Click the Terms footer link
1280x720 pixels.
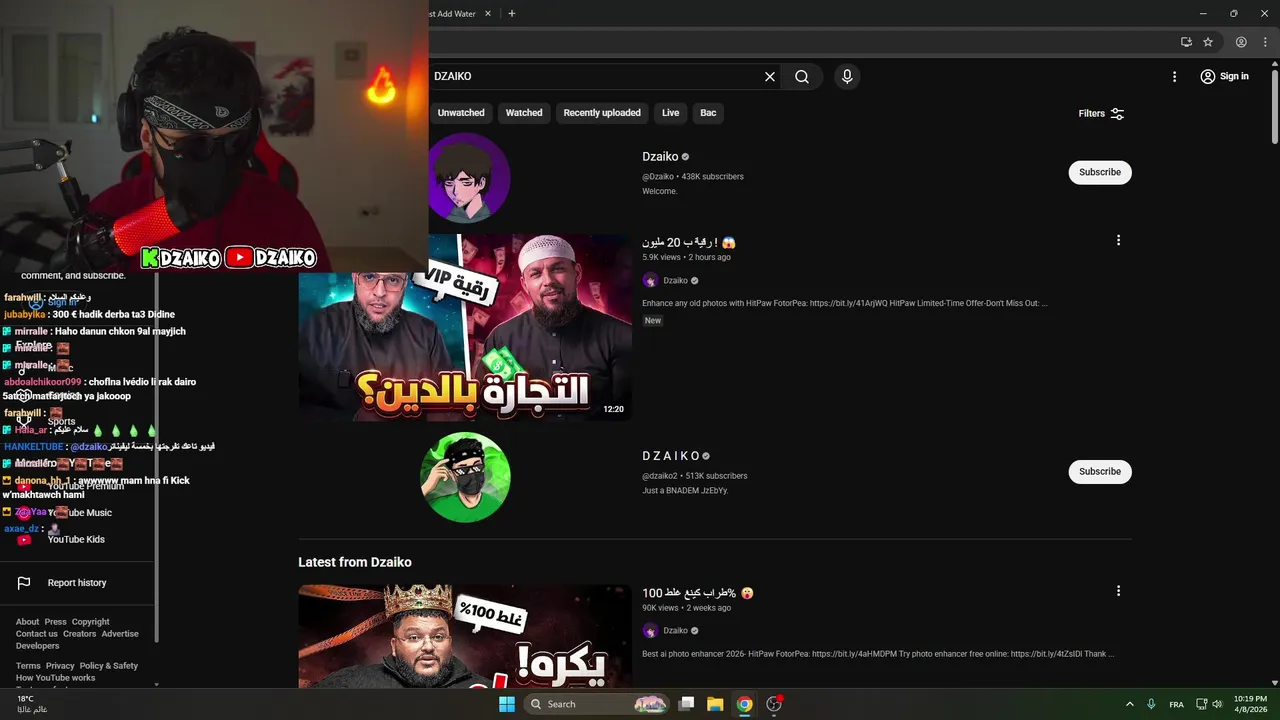click(28, 666)
